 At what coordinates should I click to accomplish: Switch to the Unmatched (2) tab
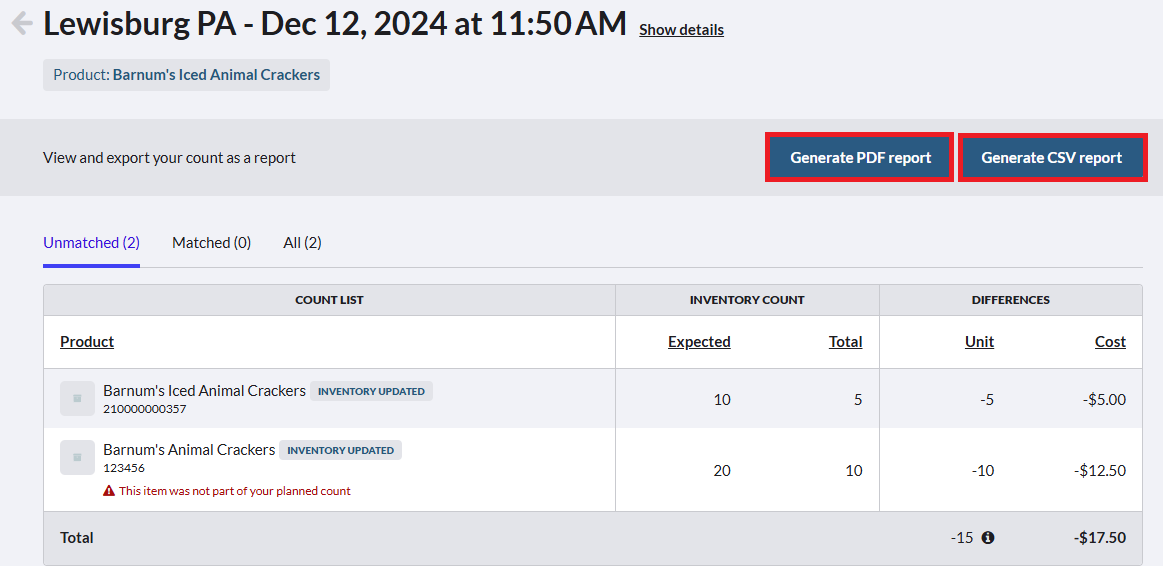pos(91,243)
